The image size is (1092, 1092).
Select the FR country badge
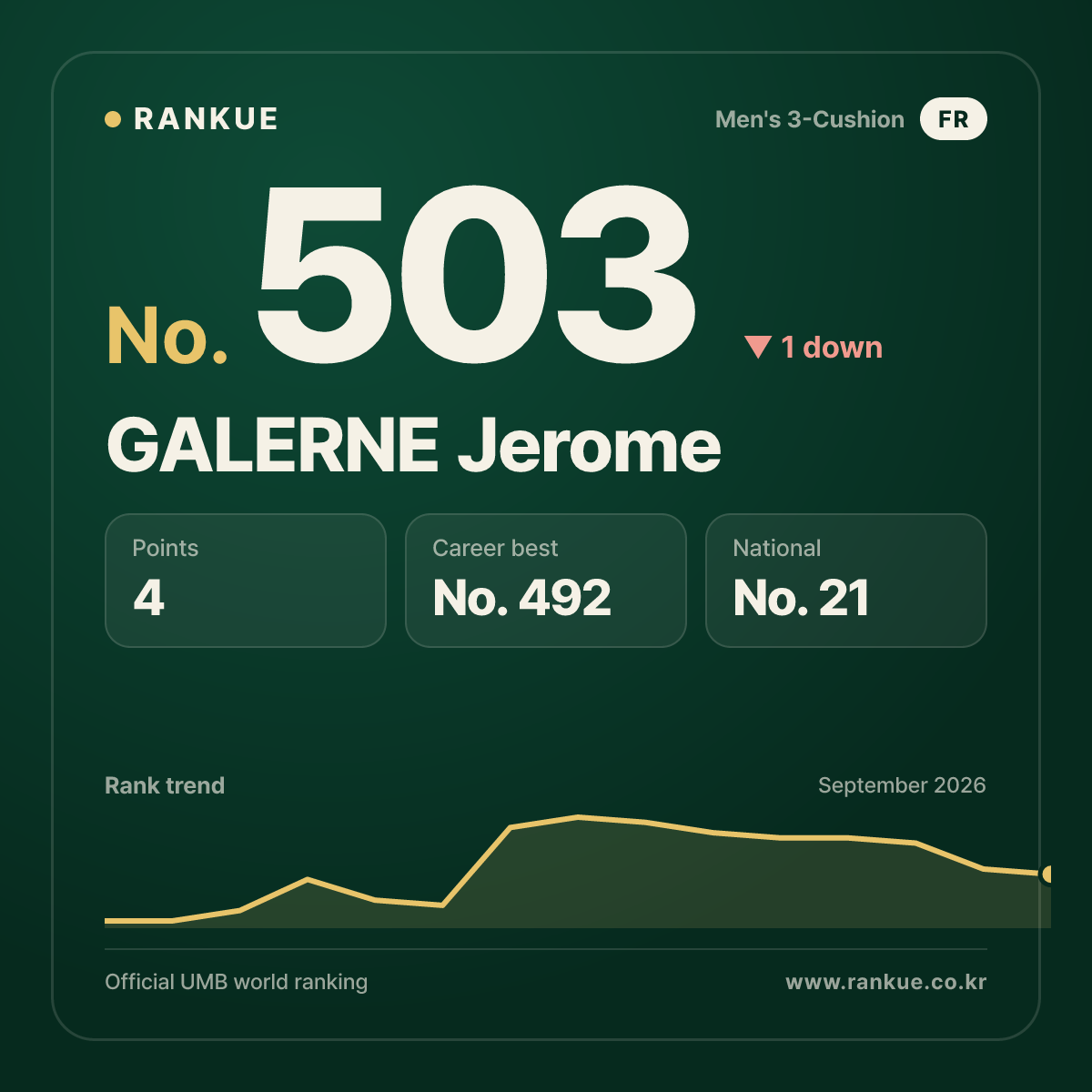pyautogui.click(x=953, y=119)
